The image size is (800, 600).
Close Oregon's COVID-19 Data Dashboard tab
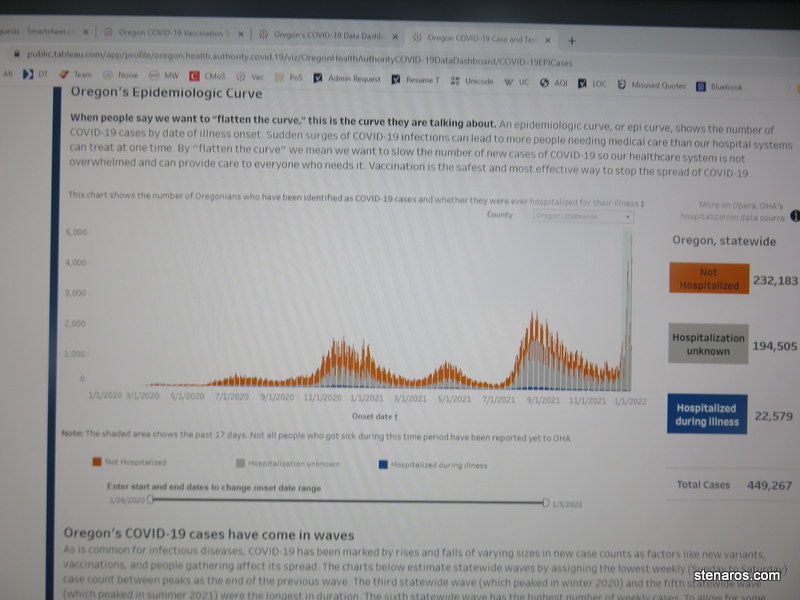click(x=395, y=37)
